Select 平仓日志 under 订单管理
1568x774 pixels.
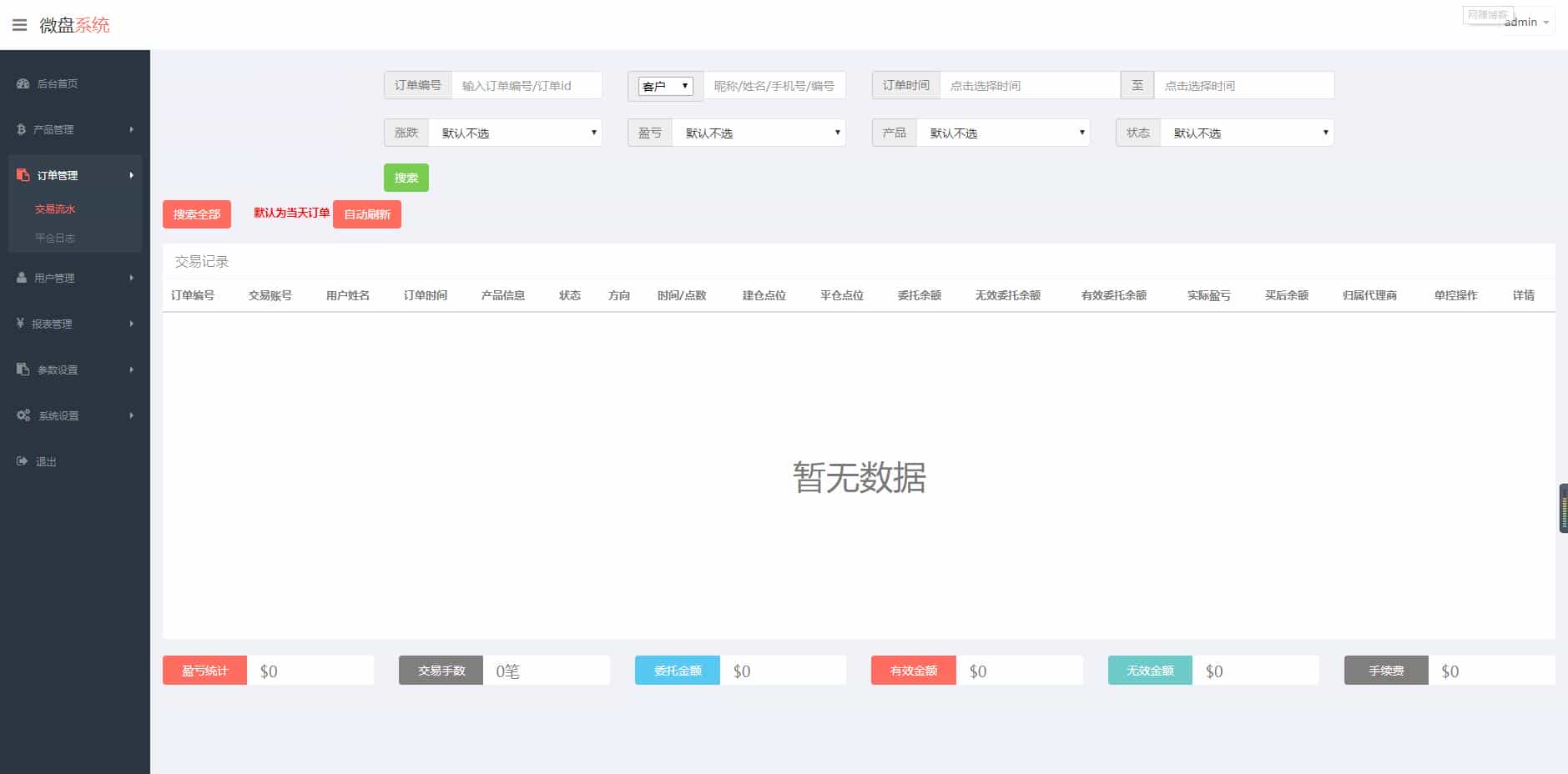pyautogui.click(x=56, y=238)
